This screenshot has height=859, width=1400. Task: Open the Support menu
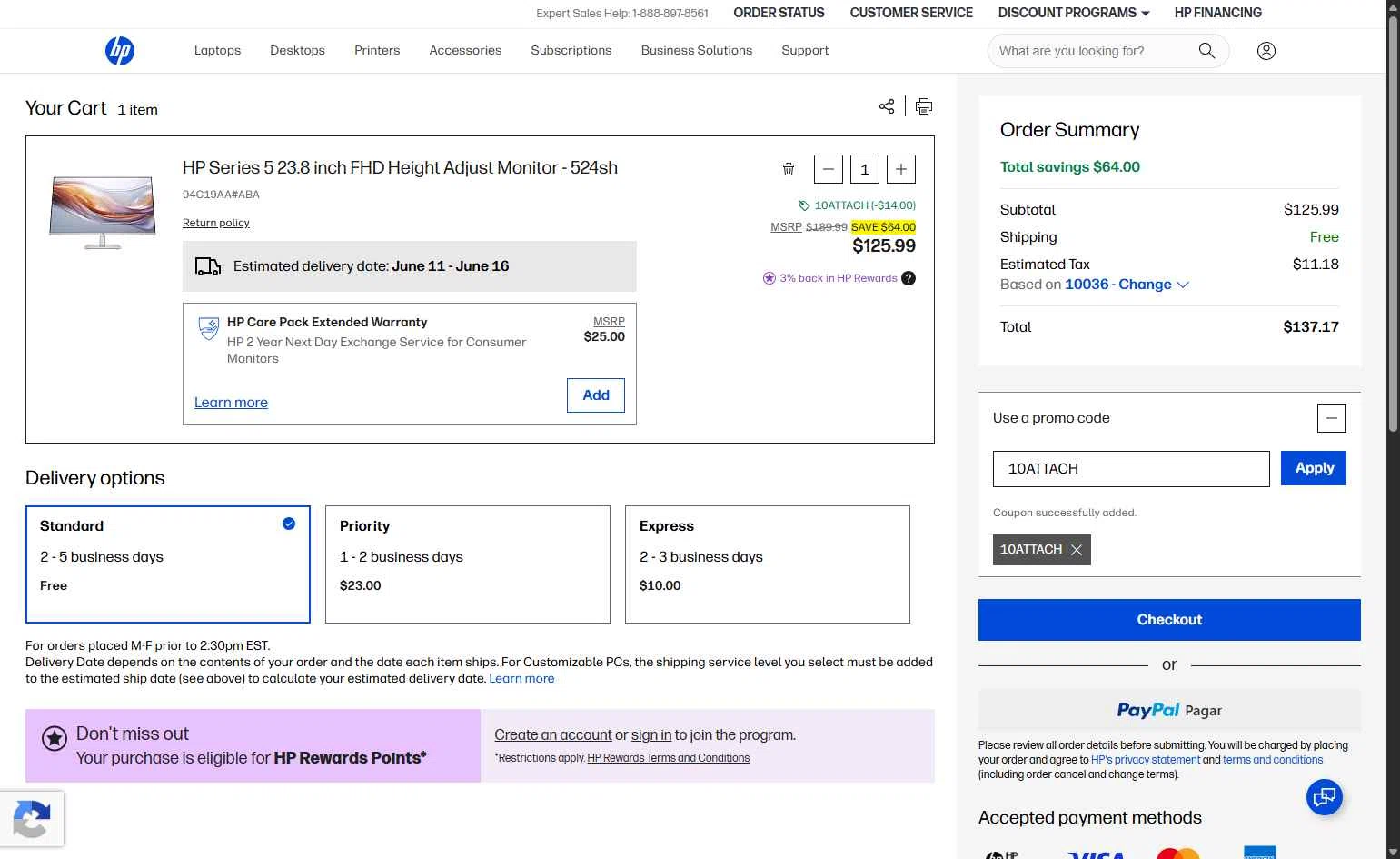click(x=805, y=51)
